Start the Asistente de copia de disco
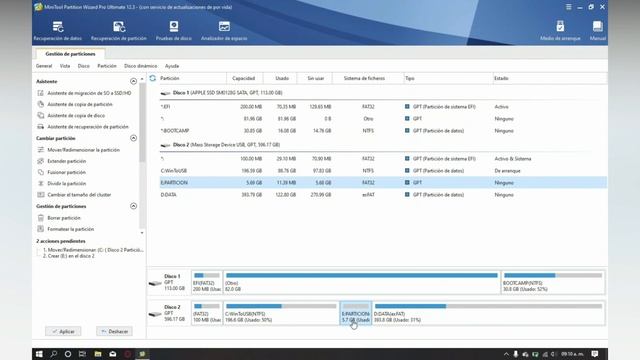Viewport: 640px width, 360px height. [71, 116]
